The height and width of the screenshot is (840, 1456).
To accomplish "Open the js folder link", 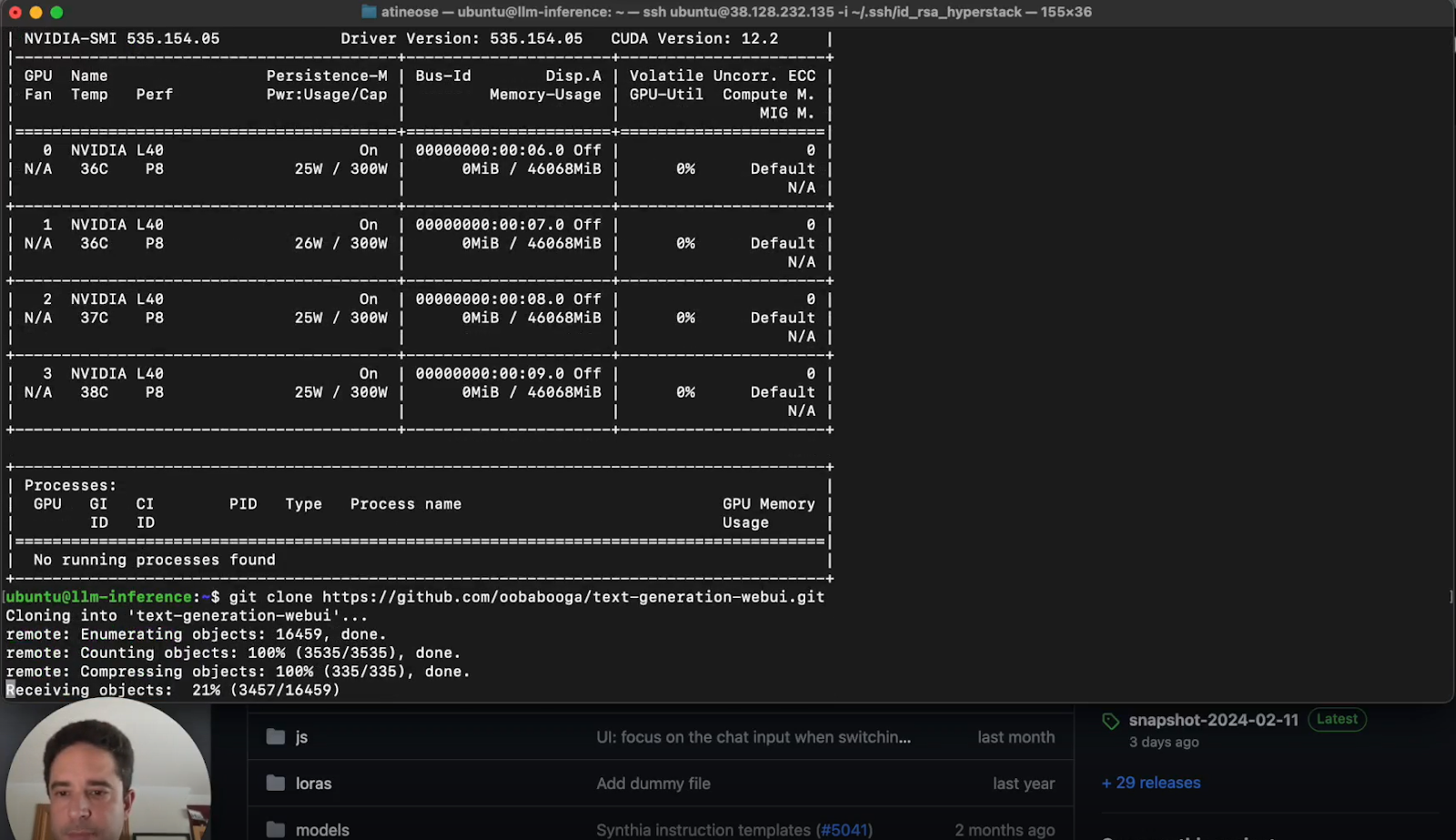I will [x=301, y=737].
